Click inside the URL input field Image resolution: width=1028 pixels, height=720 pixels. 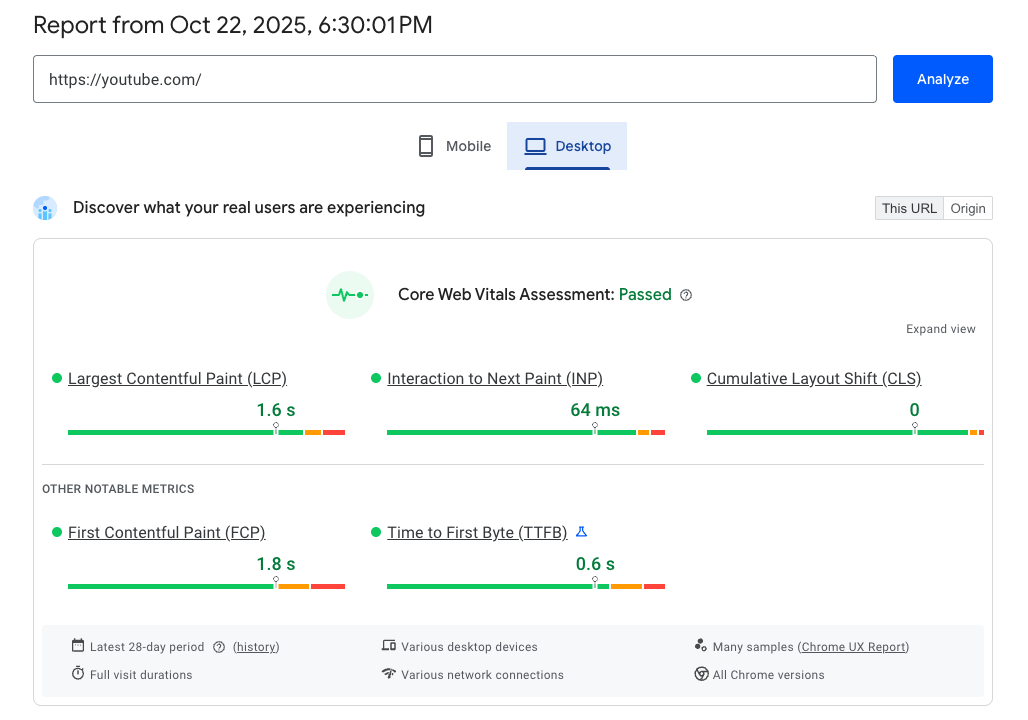click(455, 78)
